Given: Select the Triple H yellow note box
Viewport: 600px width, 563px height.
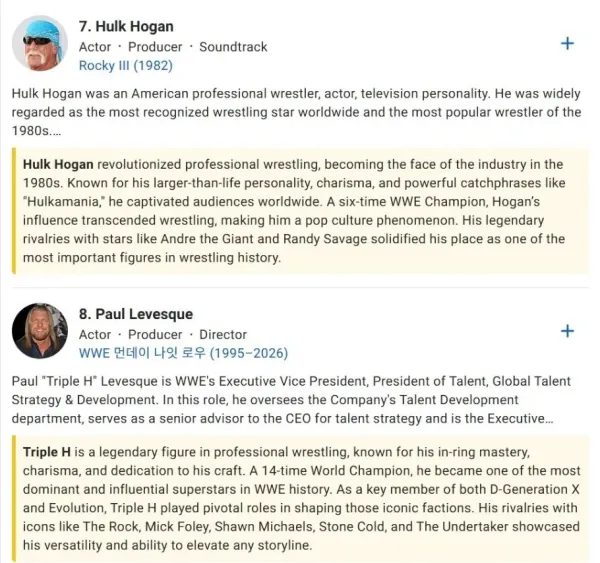Looking at the screenshot, I should [300, 498].
